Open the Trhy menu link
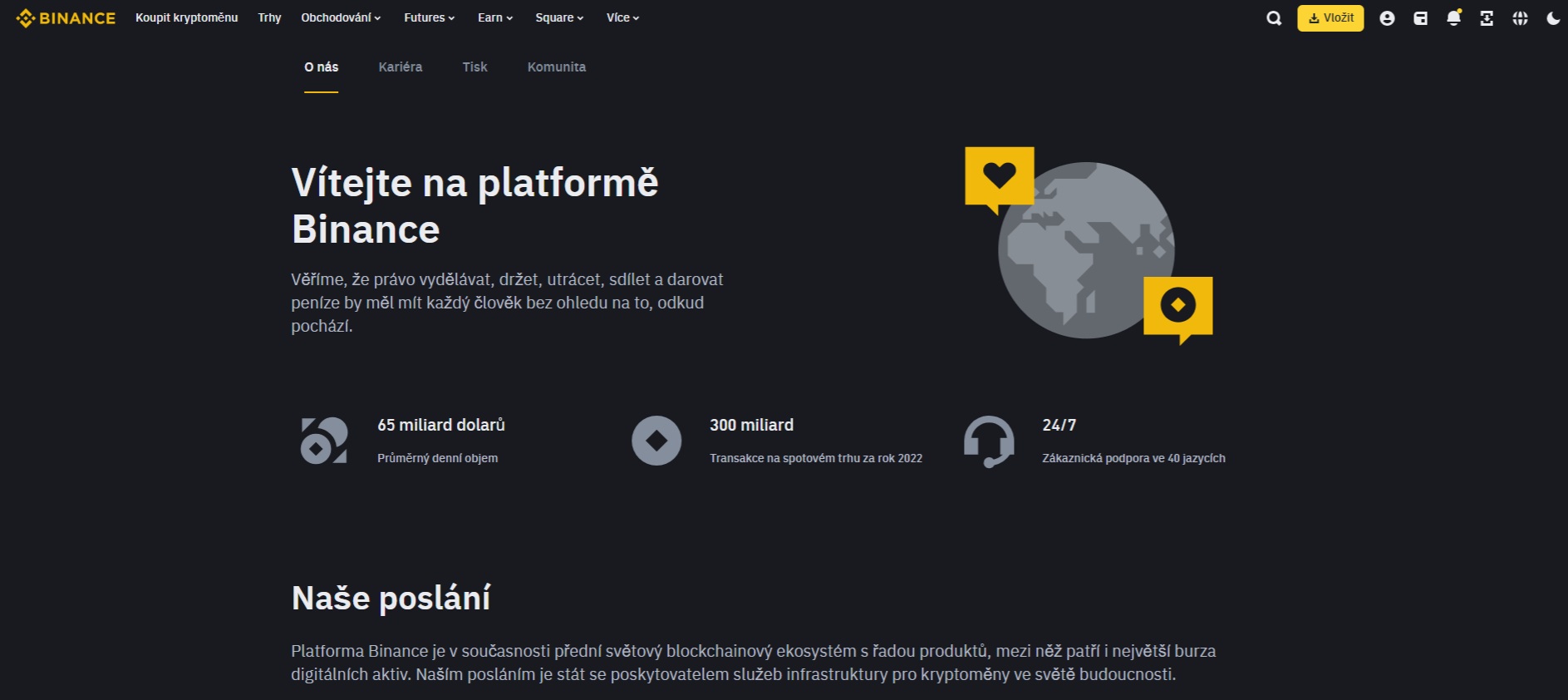Image resolution: width=1568 pixels, height=700 pixels. click(269, 17)
